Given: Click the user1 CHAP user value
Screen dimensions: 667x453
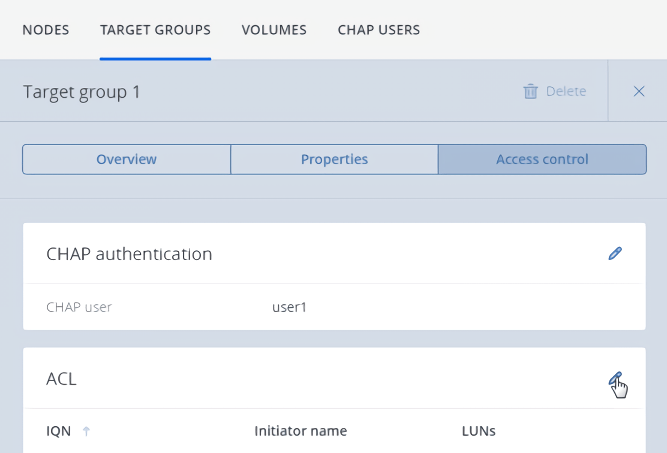Looking at the screenshot, I should (289, 307).
